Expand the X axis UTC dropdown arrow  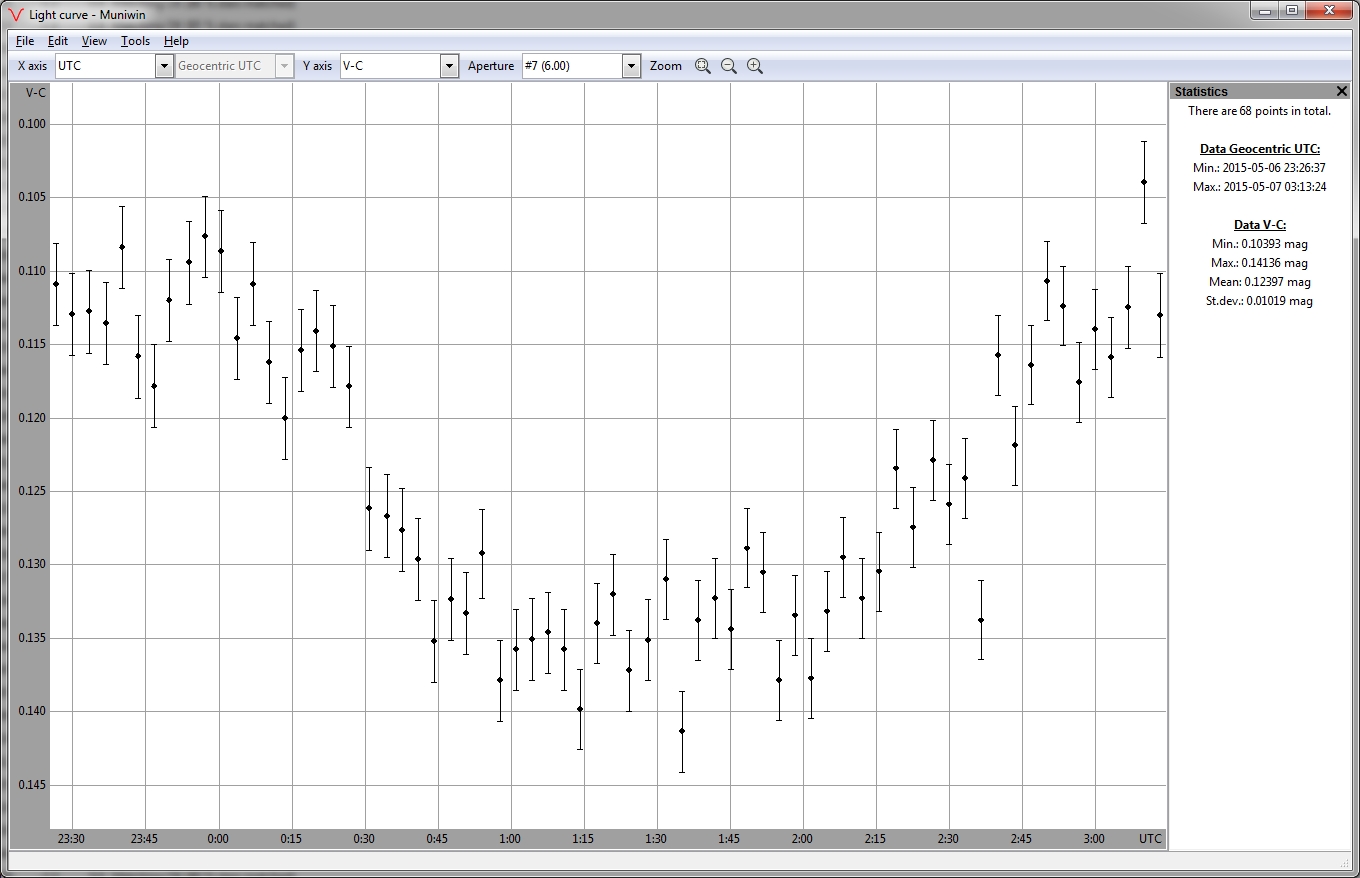pos(165,66)
